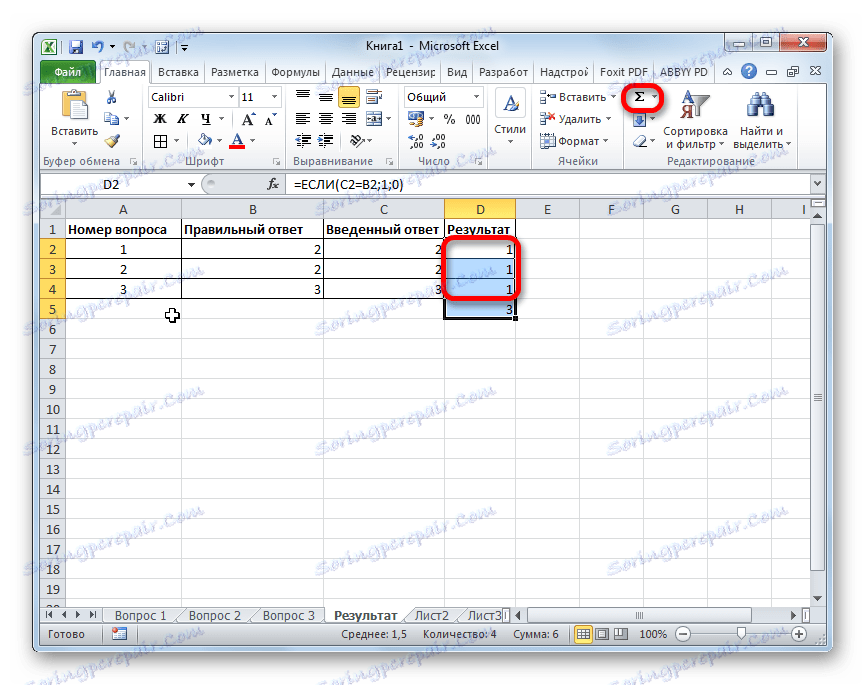Screen dimensions: 866x685
Task: Select the row 5 header
Action: [x=52, y=309]
